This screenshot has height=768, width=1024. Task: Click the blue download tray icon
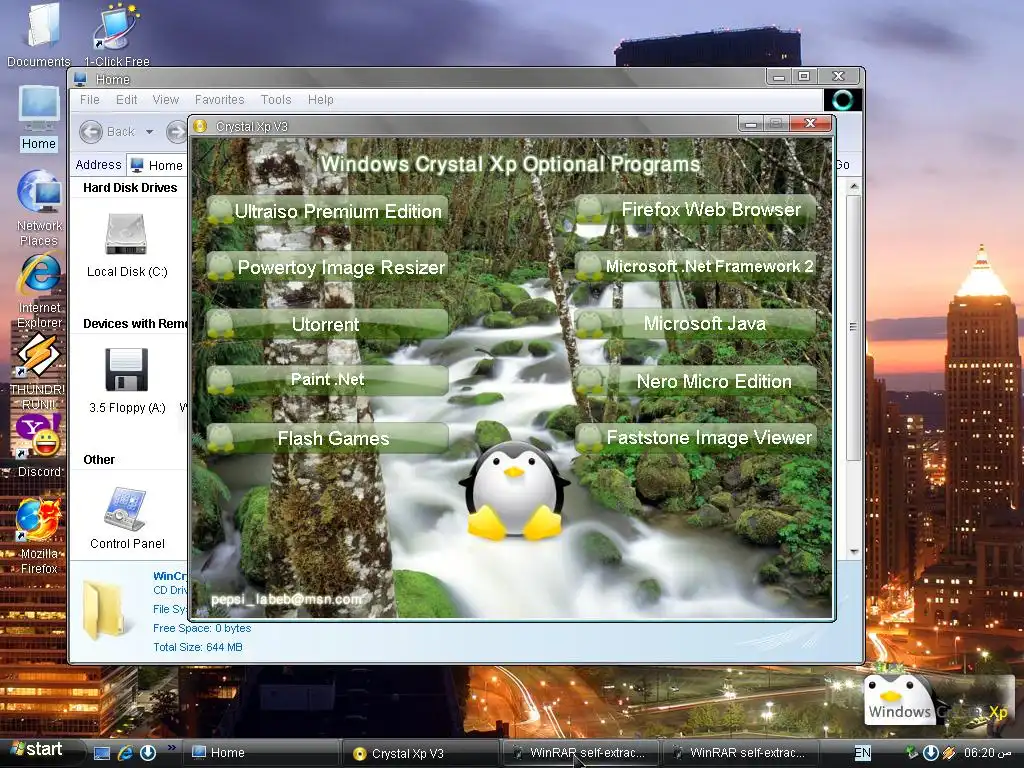(x=931, y=753)
